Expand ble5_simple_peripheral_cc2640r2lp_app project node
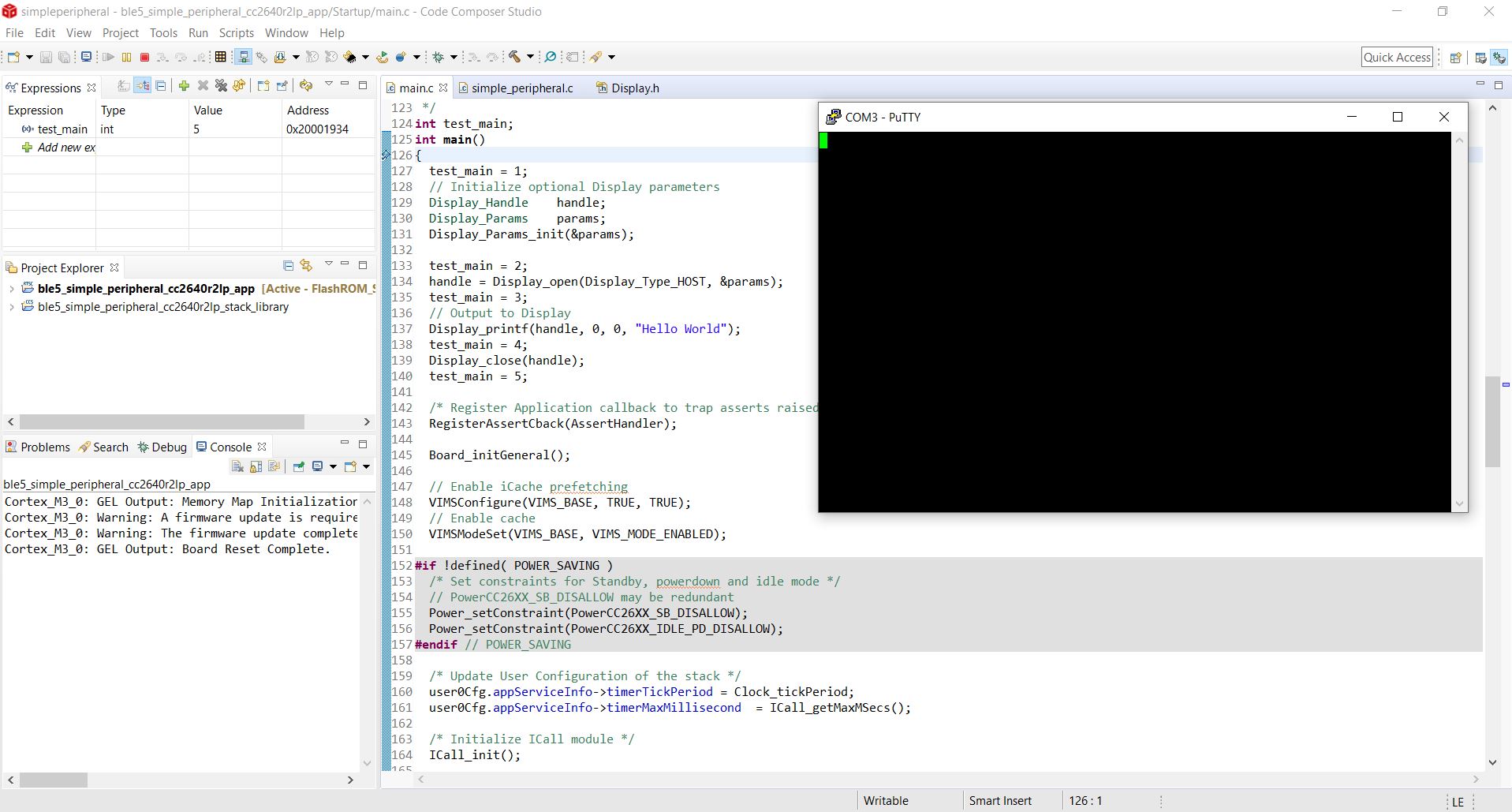The height and width of the screenshot is (812, 1512). coord(11,289)
